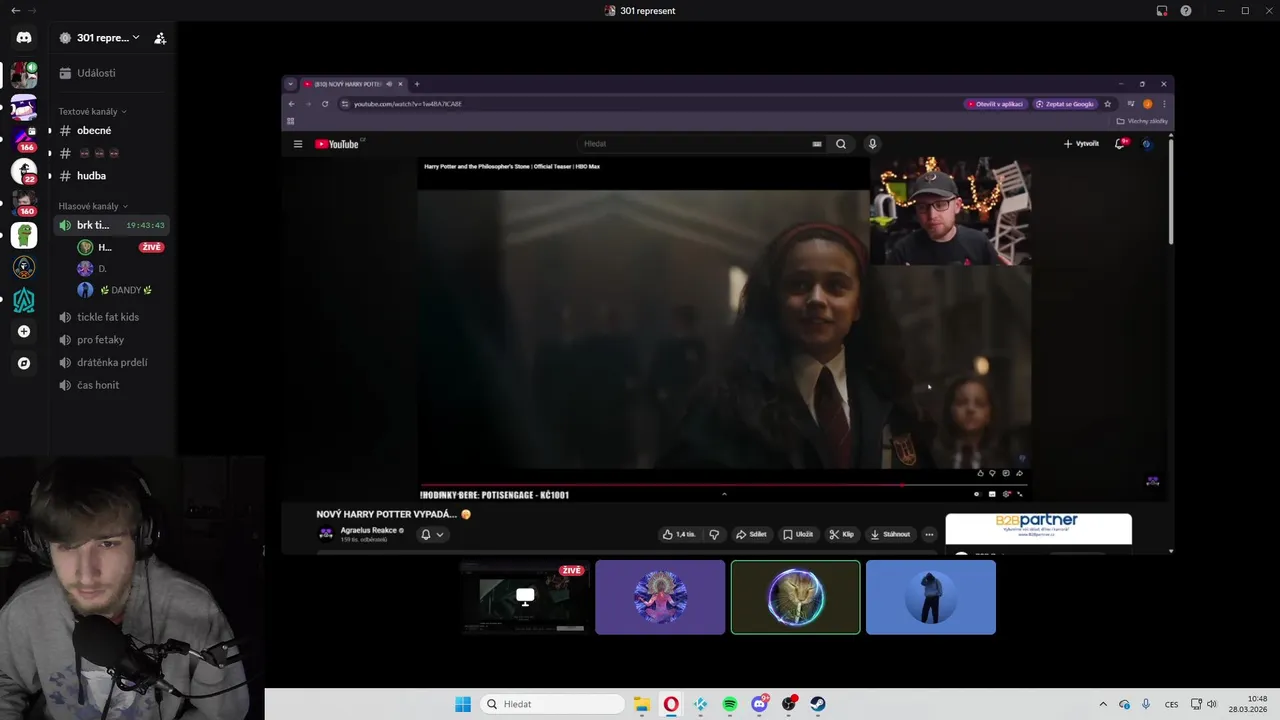This screenshot has height=720, width=1280.
Task: Open Windows Start menu
Action: [463, 704]
